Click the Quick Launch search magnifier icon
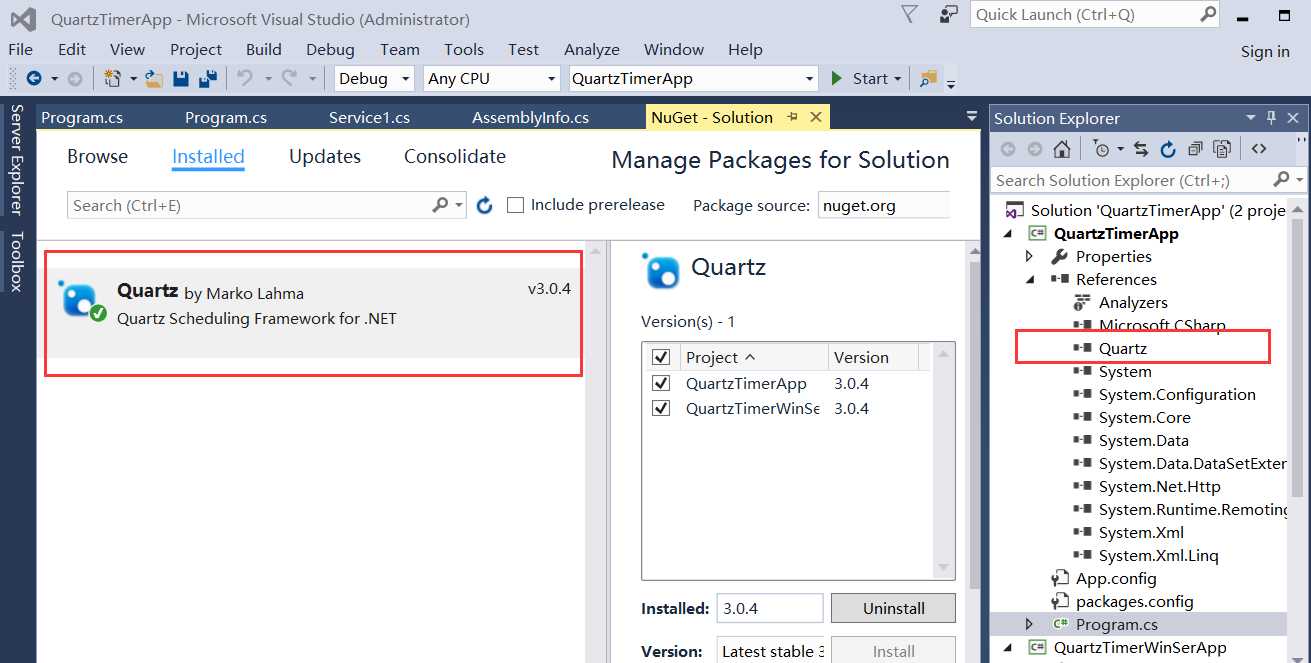 coord(1208,14)
